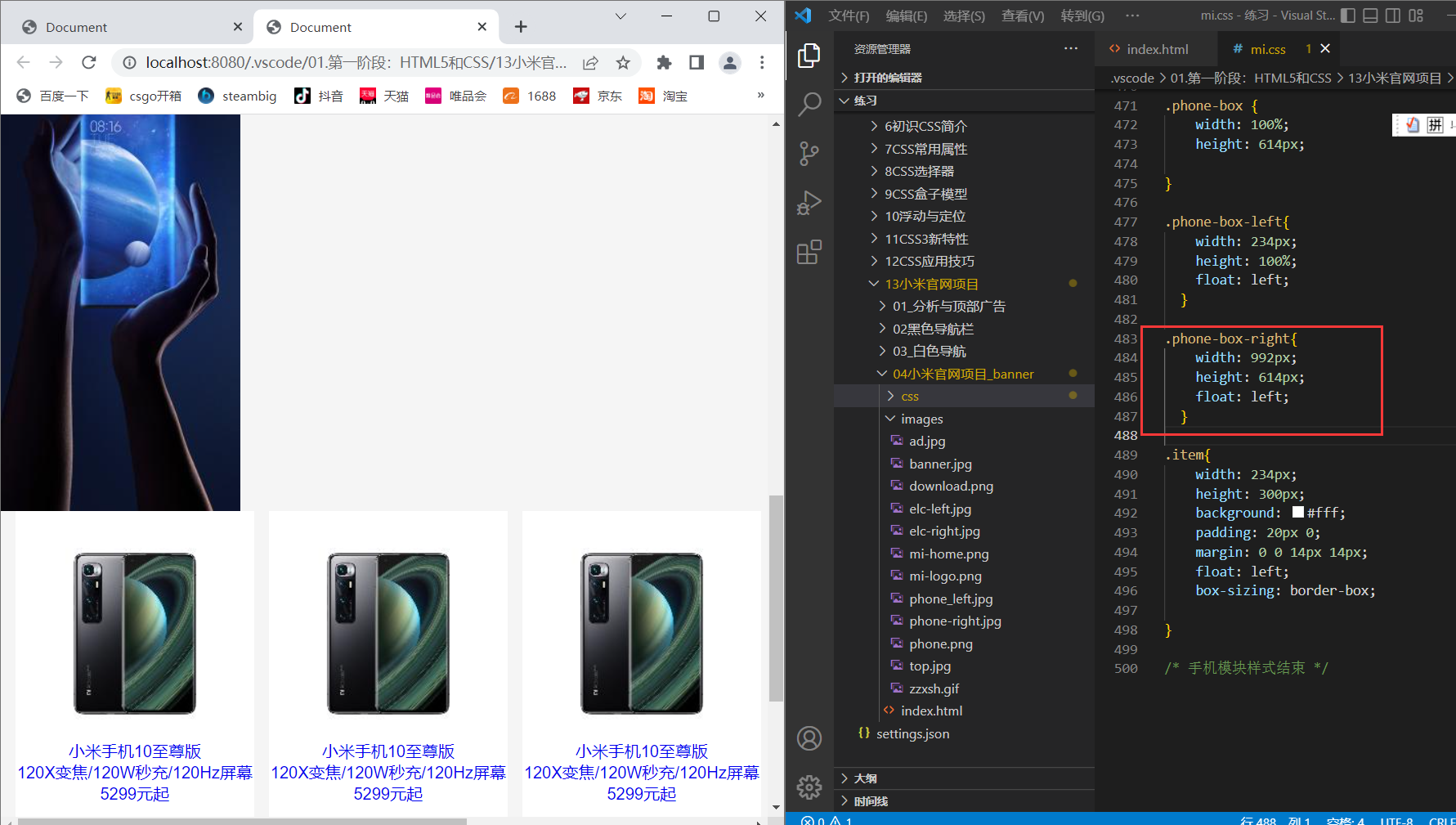Share this page icon in address bar
Screen dimensions: 1456x825
point(590,62)
